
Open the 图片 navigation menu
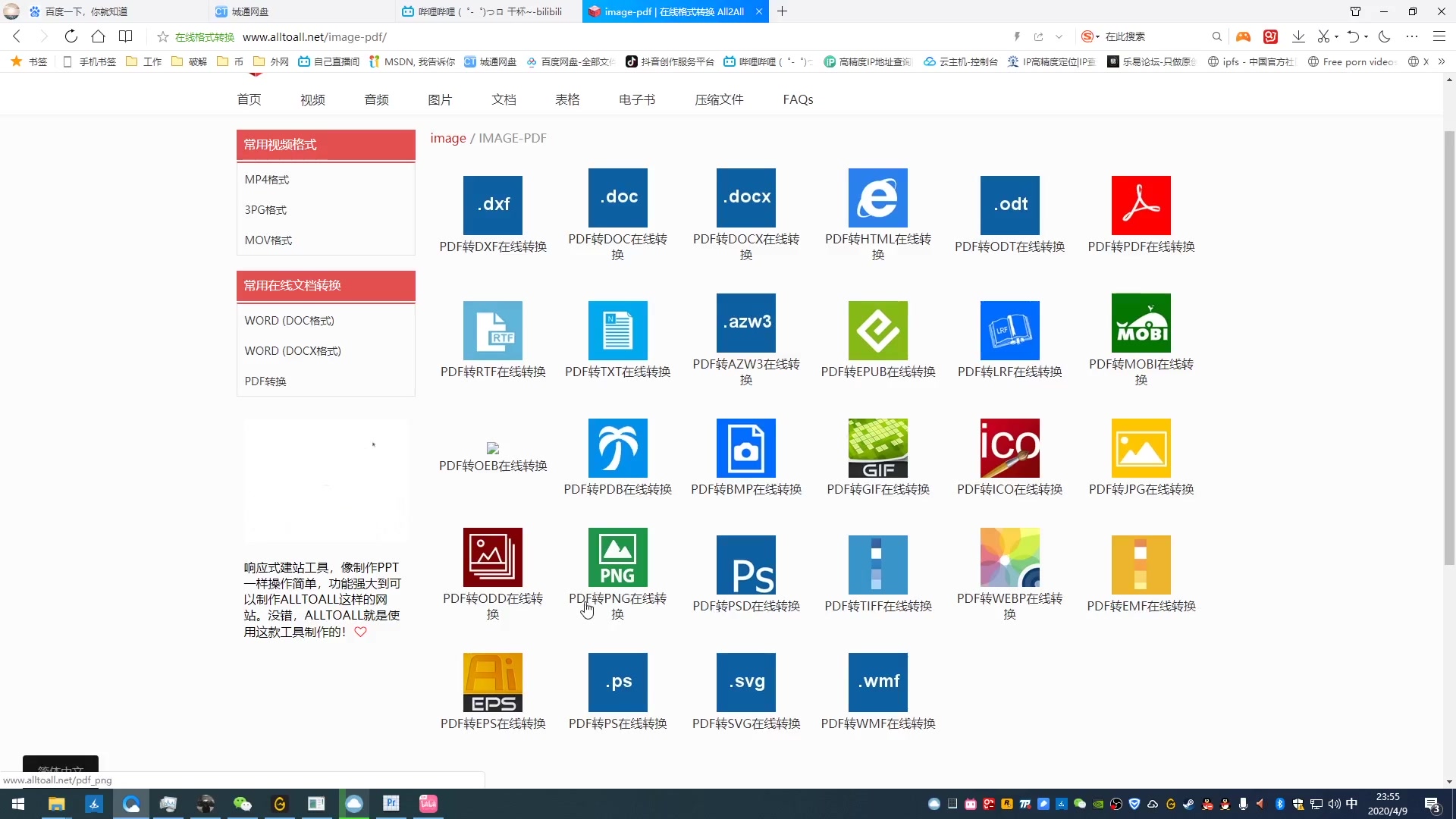point(440,99)
